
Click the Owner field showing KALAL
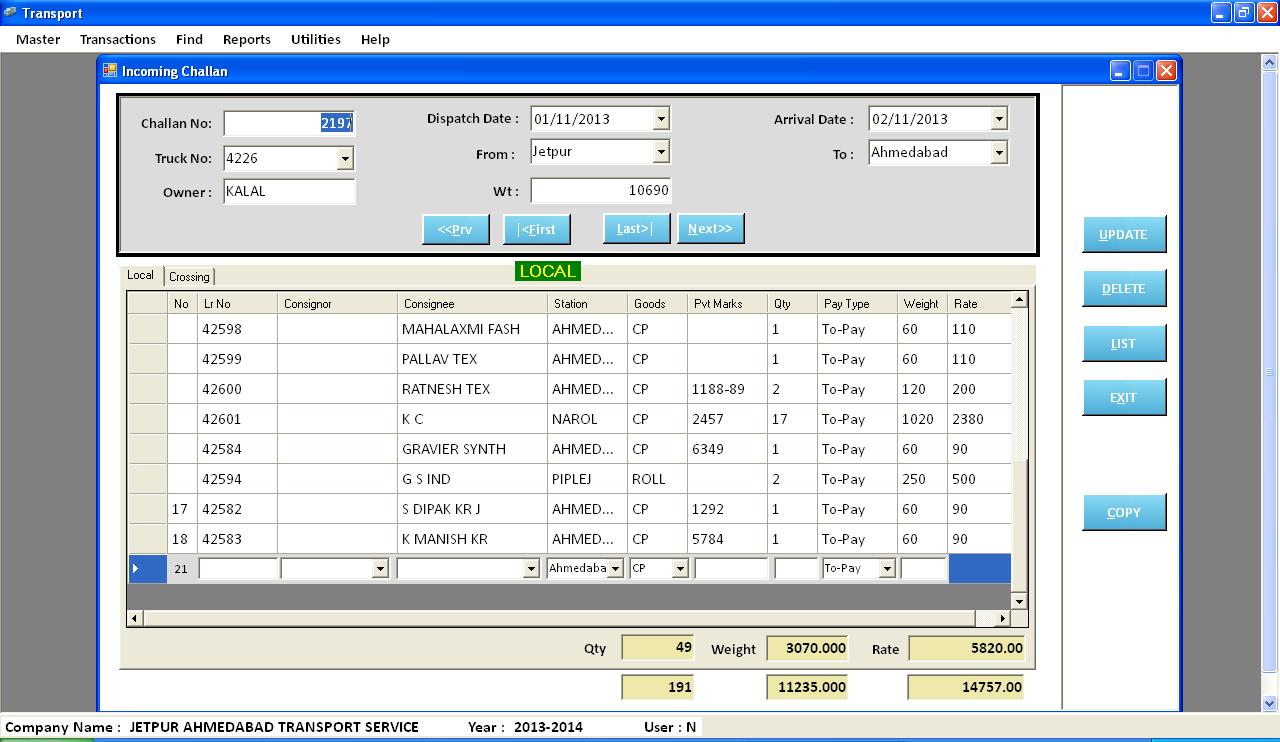[x=289, y=191]
